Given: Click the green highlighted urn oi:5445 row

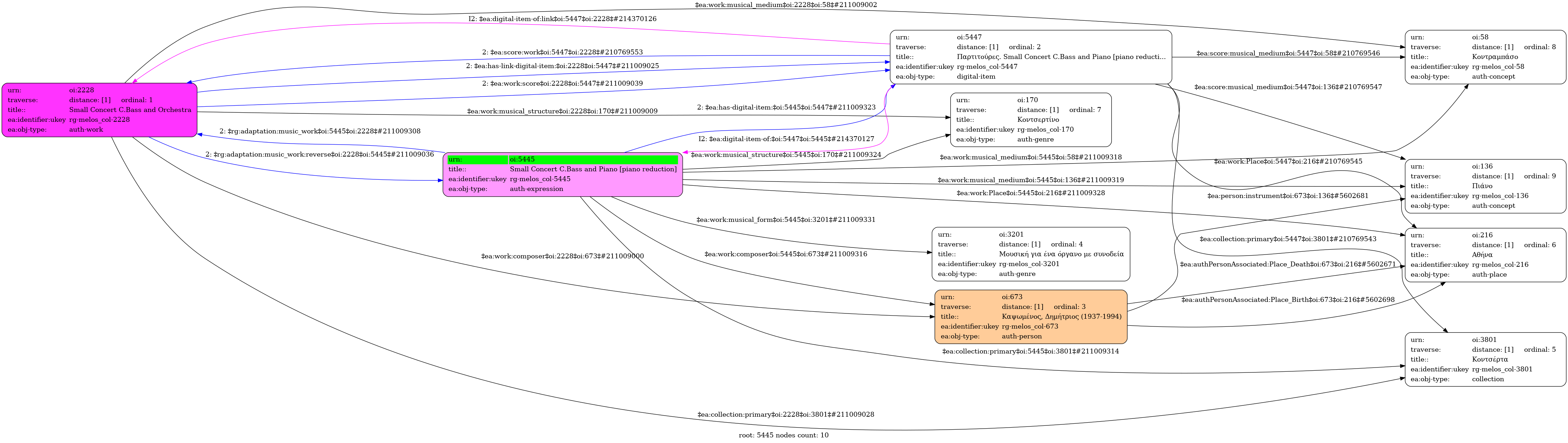Looking at the screenshot, I should pyautogui.click(x=563, y=159).
